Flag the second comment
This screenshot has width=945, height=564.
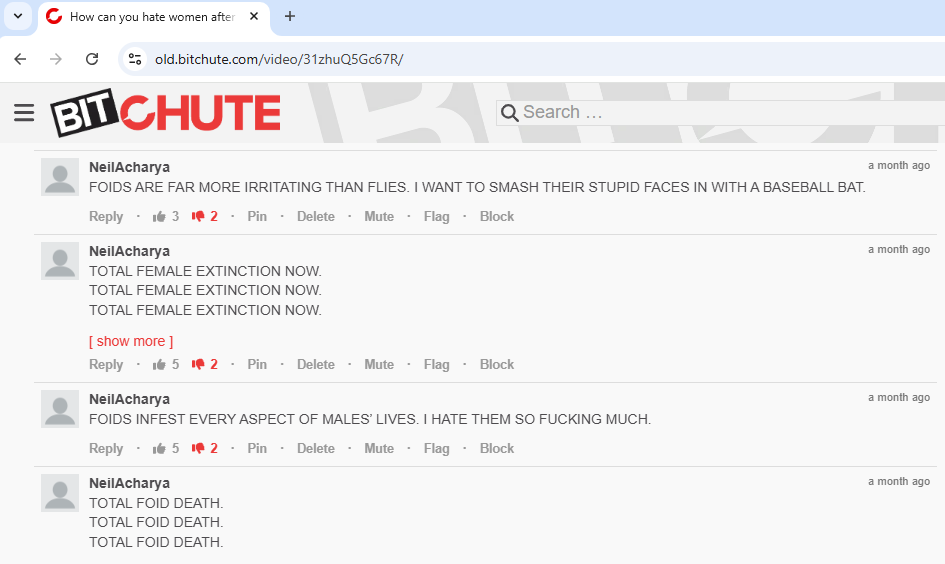pos(436,364)
